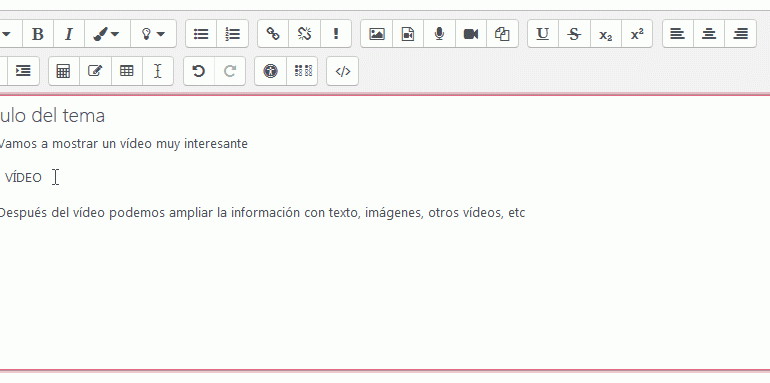Click the pencil-on-square edit icon
This screenshot has height=383, width=770.
[95, 71]
